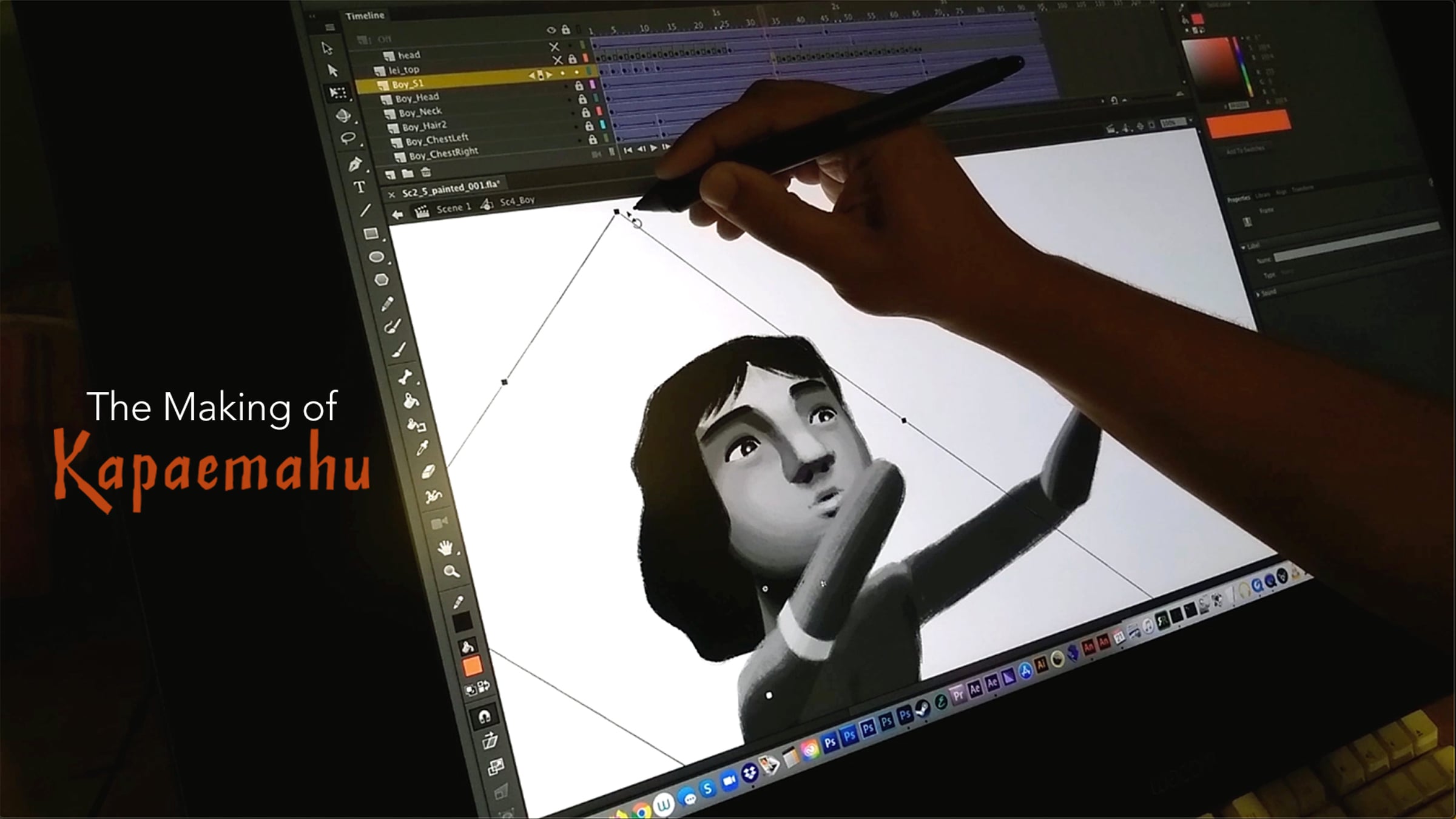Select the Boy_ChestRight layer name
Image resolution: width=1456 pixels, height=819 pixels.
444,153
